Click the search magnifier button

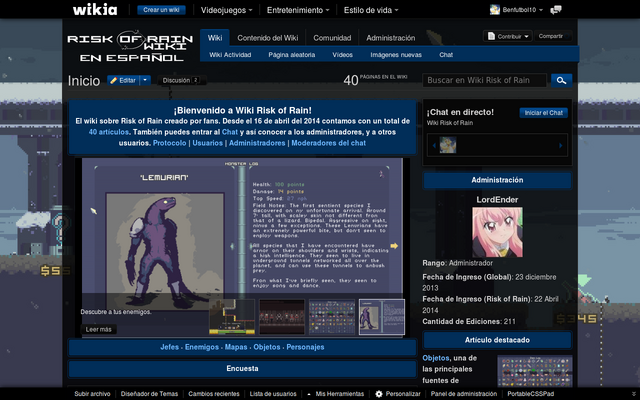(561, 80)
